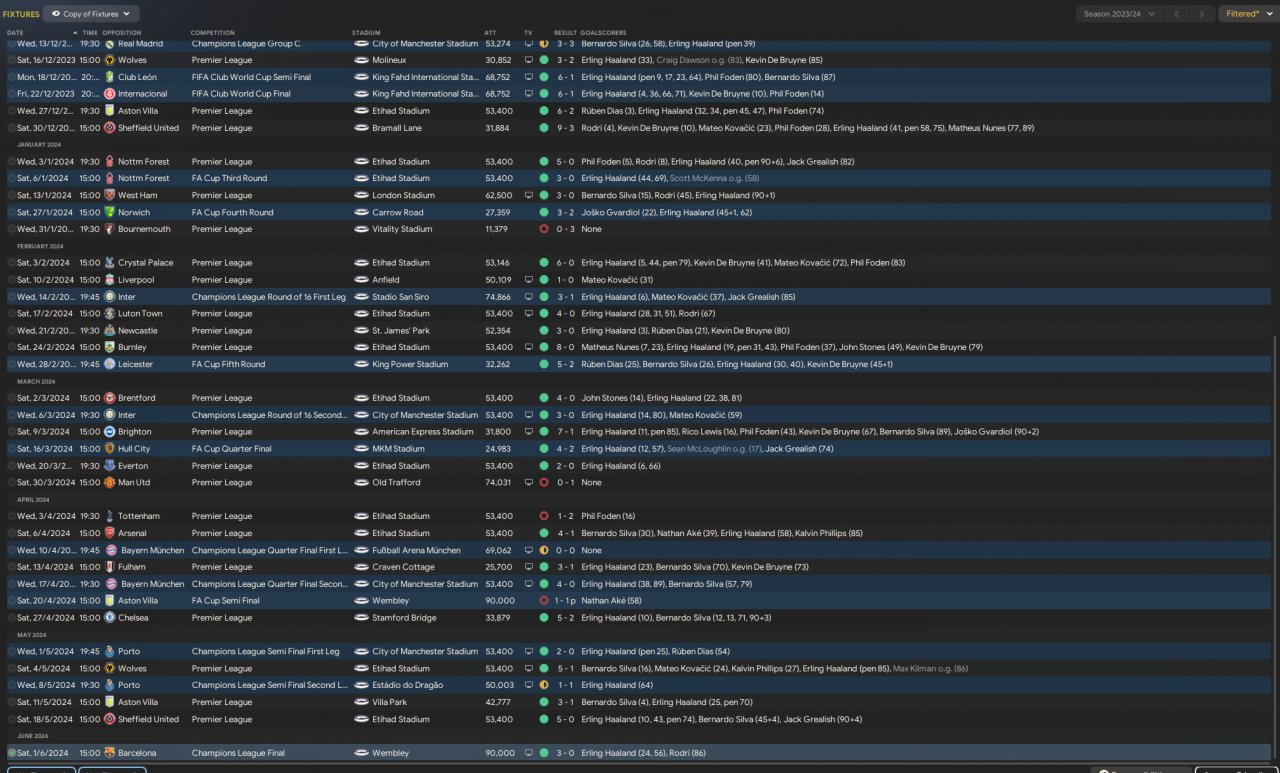Click the stadium icon beside Stadio San Siro
The image size is (1280, 773).
[x=361, y=297]
